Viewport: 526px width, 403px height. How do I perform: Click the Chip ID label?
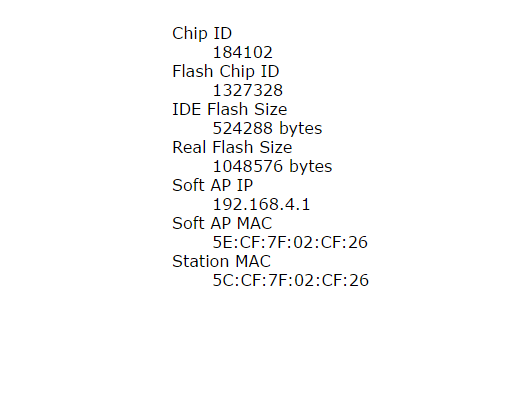click(202, 34)
